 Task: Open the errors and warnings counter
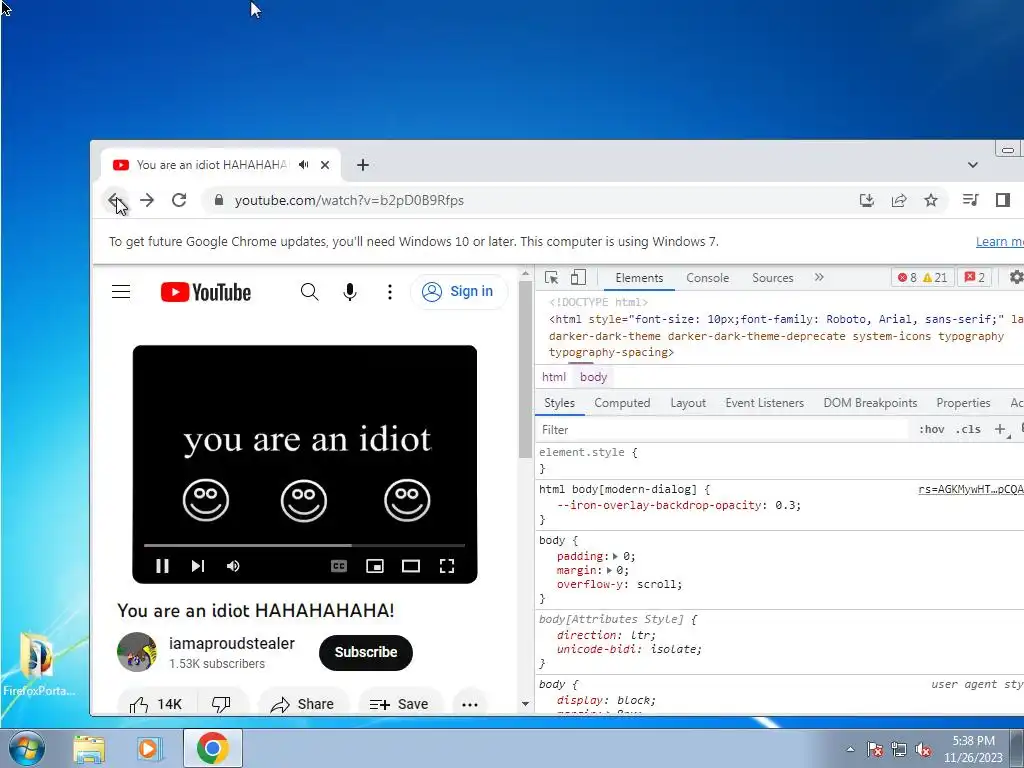coord(922,278)
